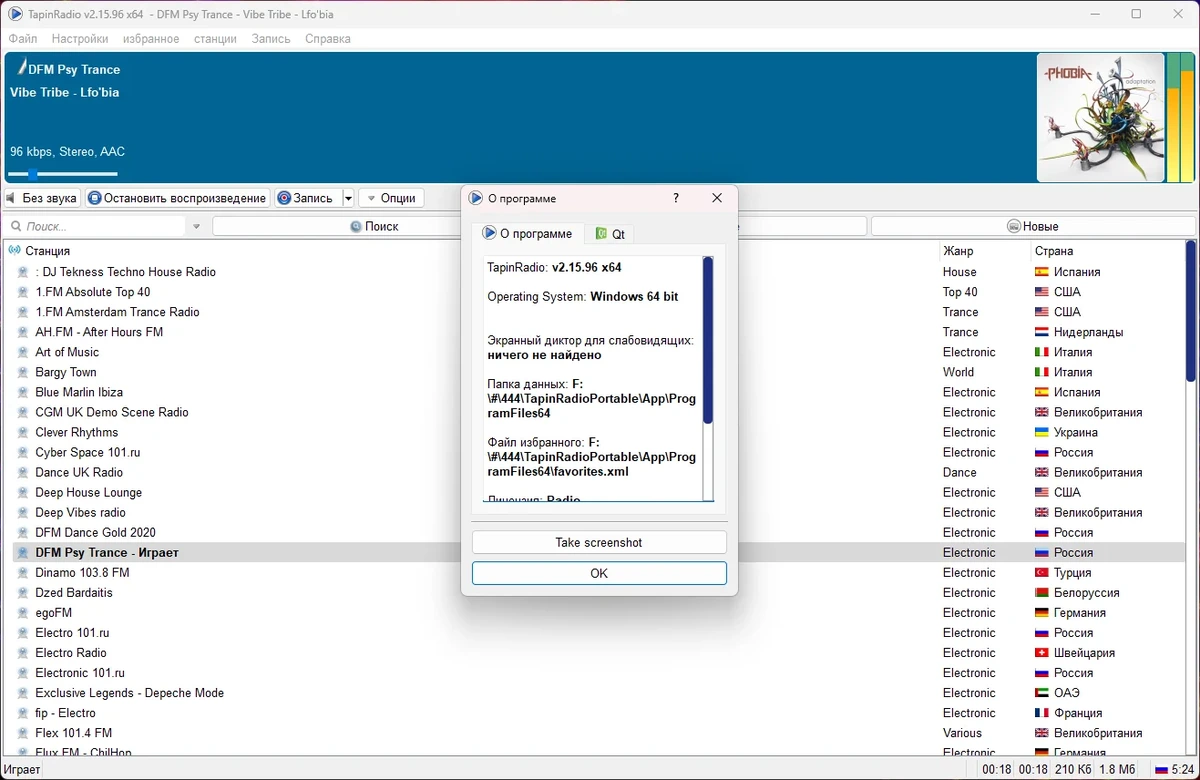The image size is (1200, 780).
Task: Click the help question mark in About dialog
Action: point(676,198)
